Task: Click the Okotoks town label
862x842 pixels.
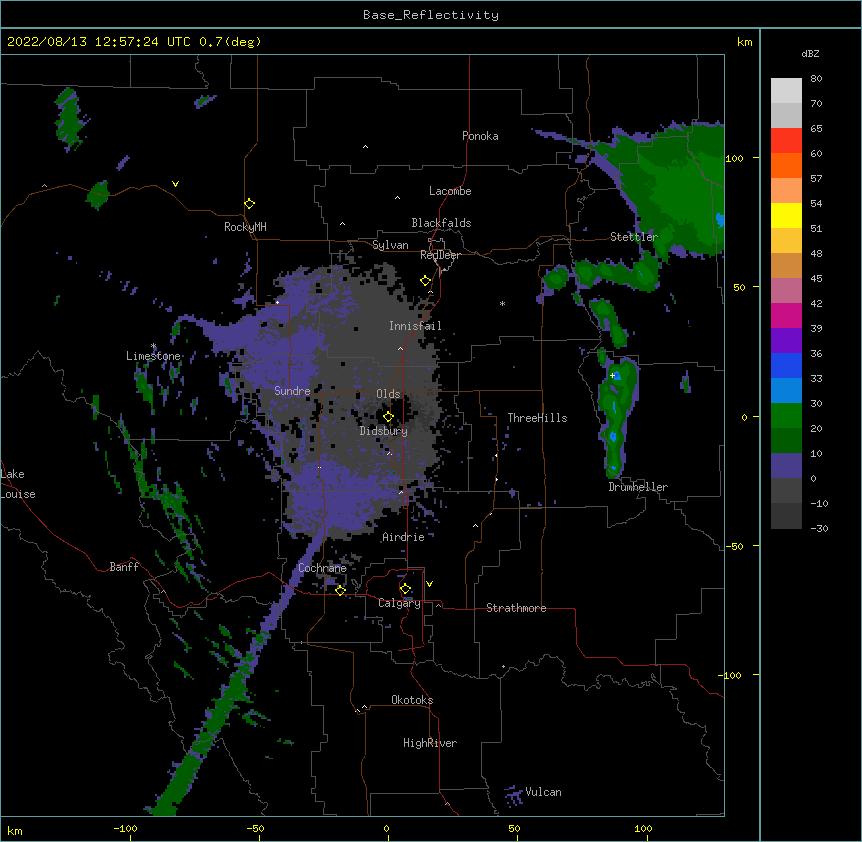Action: pos(412,700)
